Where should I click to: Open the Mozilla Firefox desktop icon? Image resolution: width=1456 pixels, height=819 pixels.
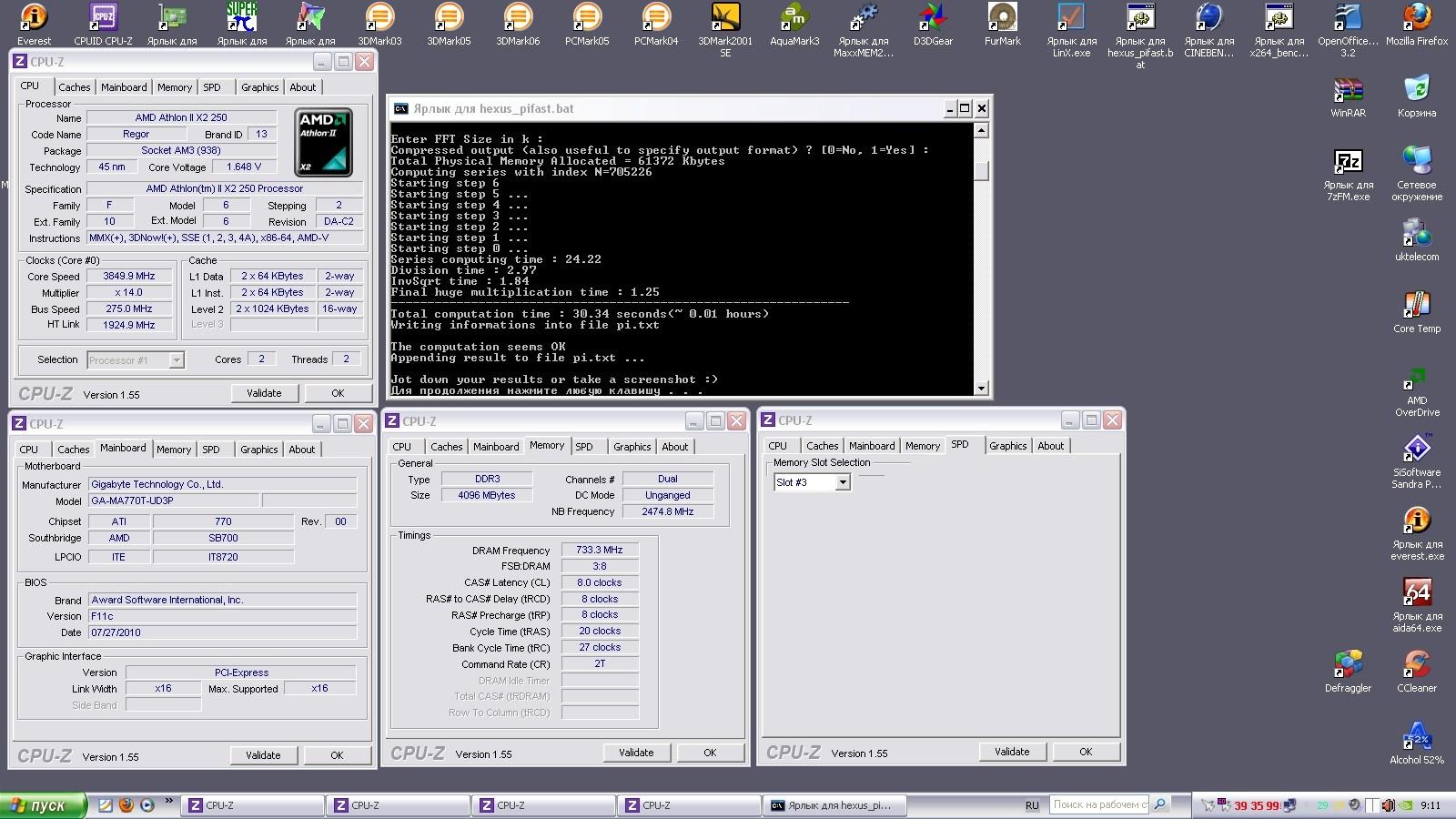[1417, 24]
